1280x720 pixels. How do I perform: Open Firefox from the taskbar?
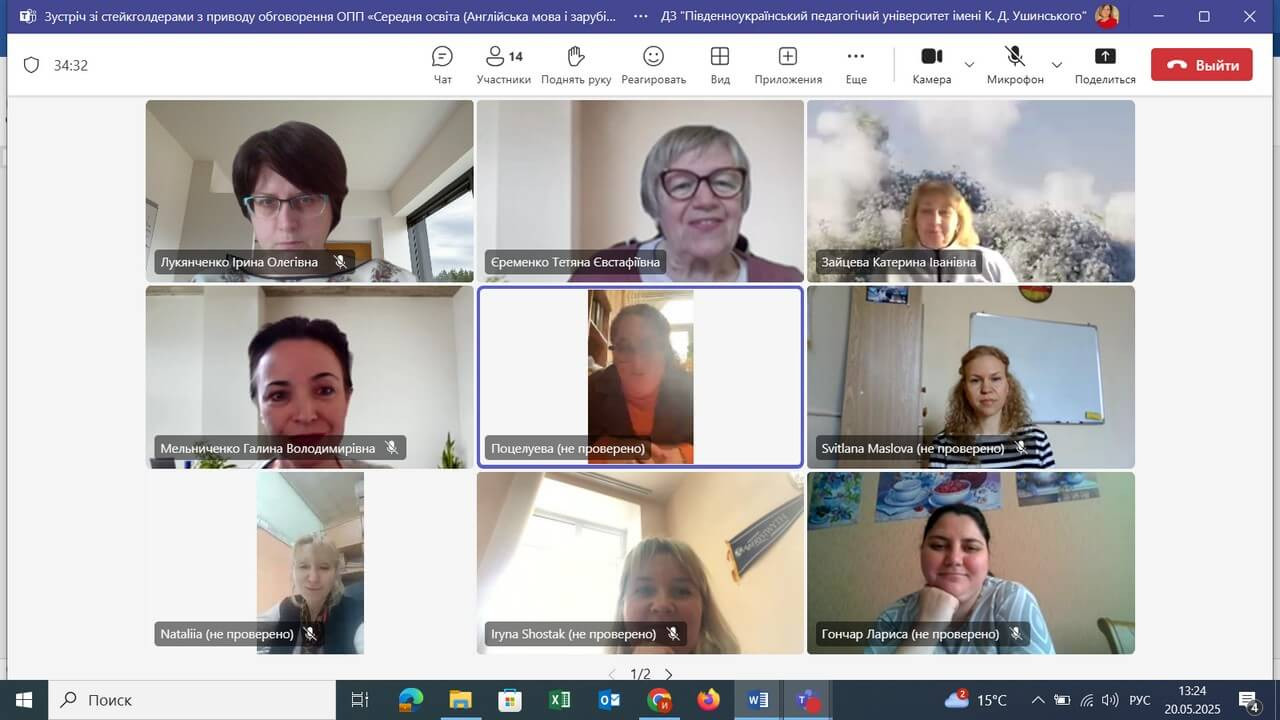pos(709,700)
